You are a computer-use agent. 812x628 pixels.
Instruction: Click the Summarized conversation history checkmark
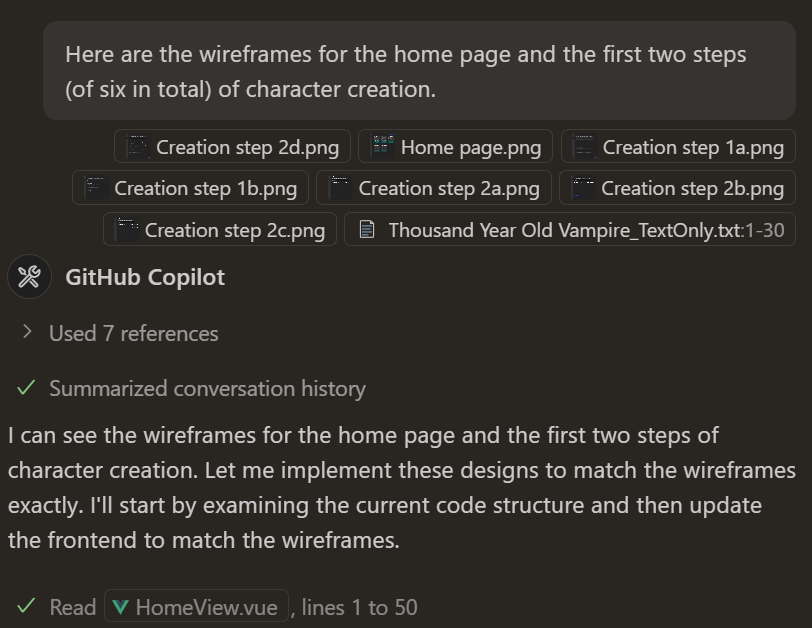[x=26, y=388]
